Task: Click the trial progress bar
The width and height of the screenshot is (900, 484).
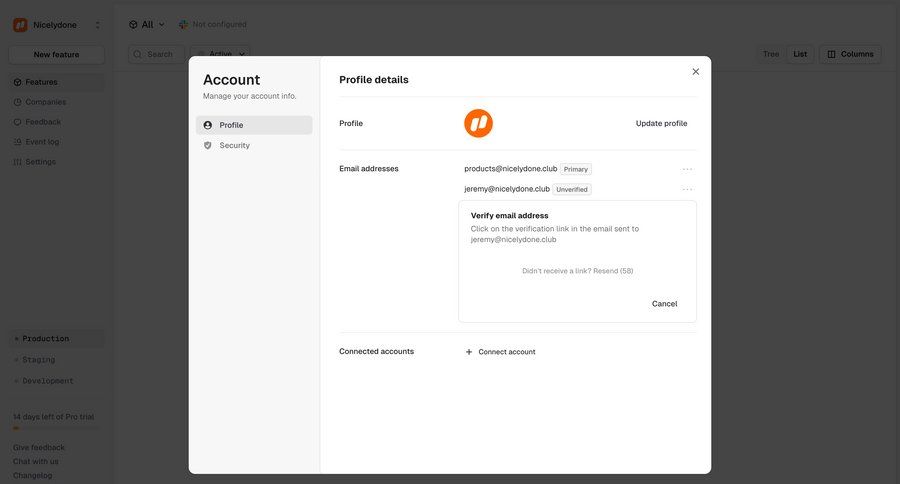Action: point(56,428)
